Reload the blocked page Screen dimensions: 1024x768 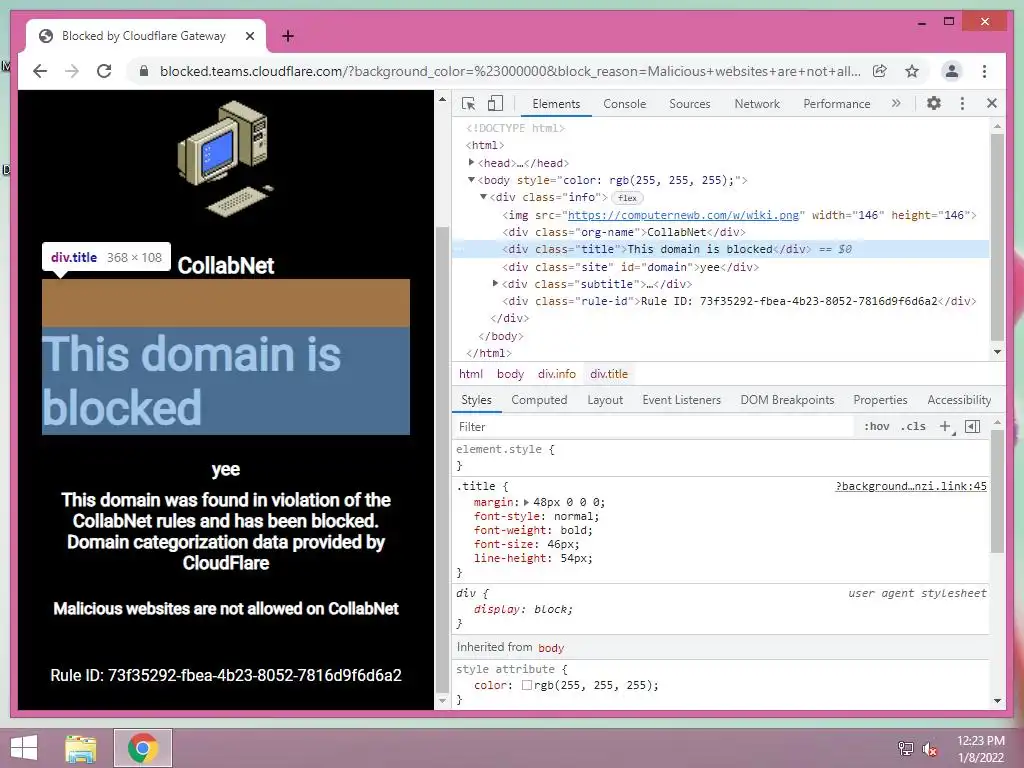point(104,71)
